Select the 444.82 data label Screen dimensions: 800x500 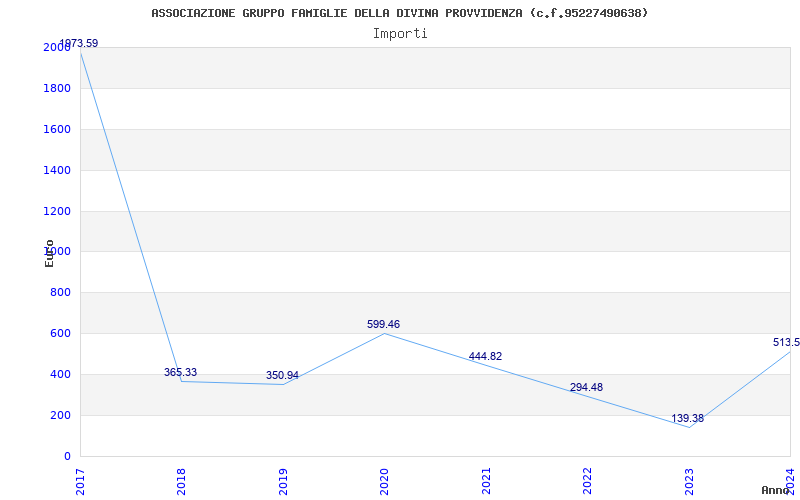[x=485, y=357]
